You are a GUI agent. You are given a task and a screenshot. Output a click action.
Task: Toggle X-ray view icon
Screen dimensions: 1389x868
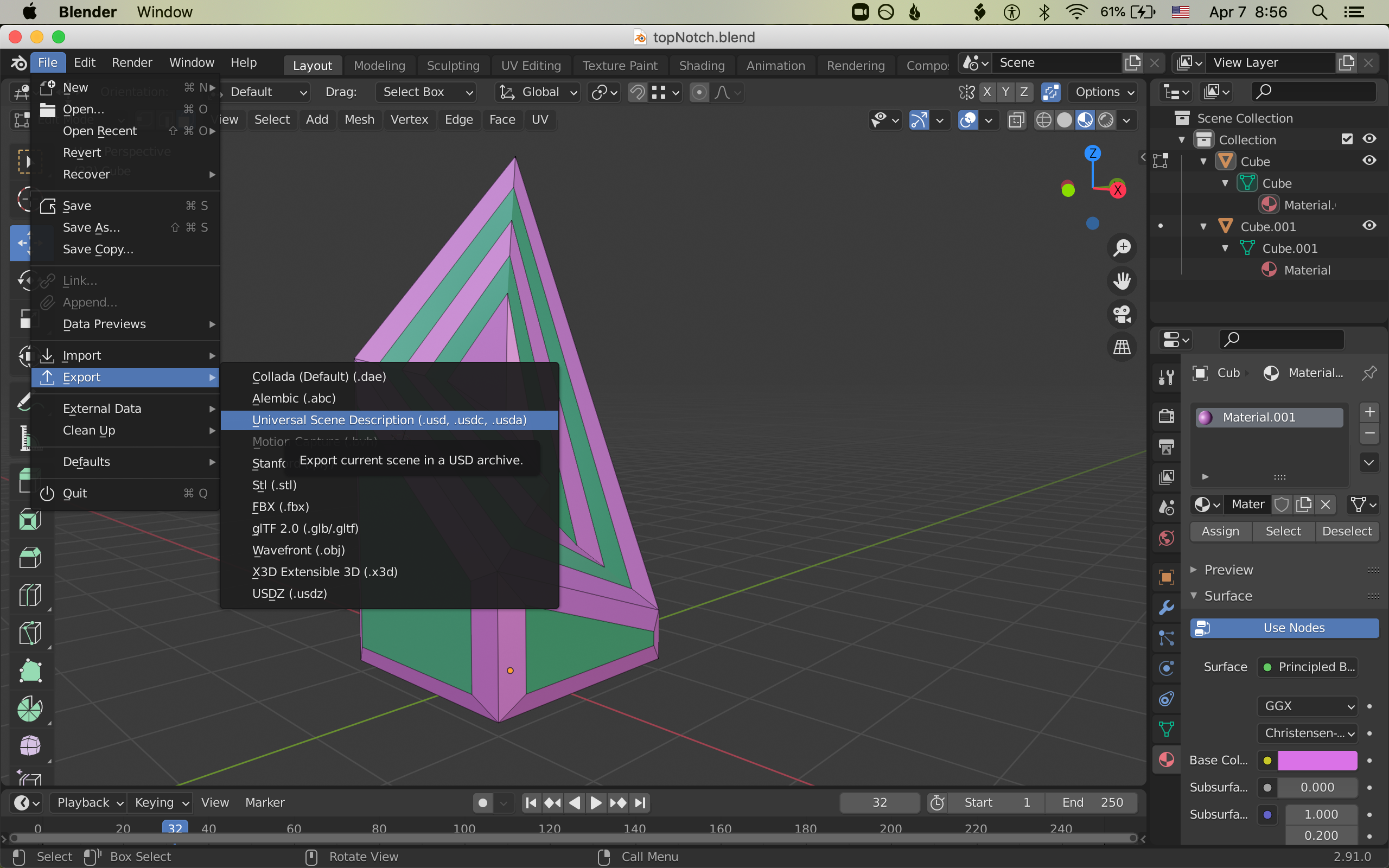tap(1016, 120)
